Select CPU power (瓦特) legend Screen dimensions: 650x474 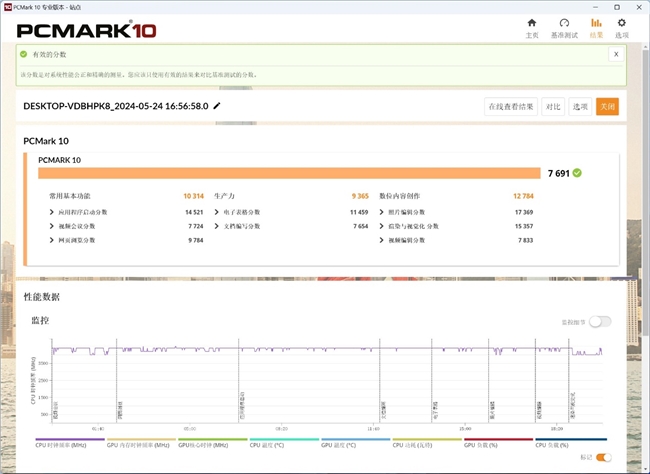pos(427,443)
